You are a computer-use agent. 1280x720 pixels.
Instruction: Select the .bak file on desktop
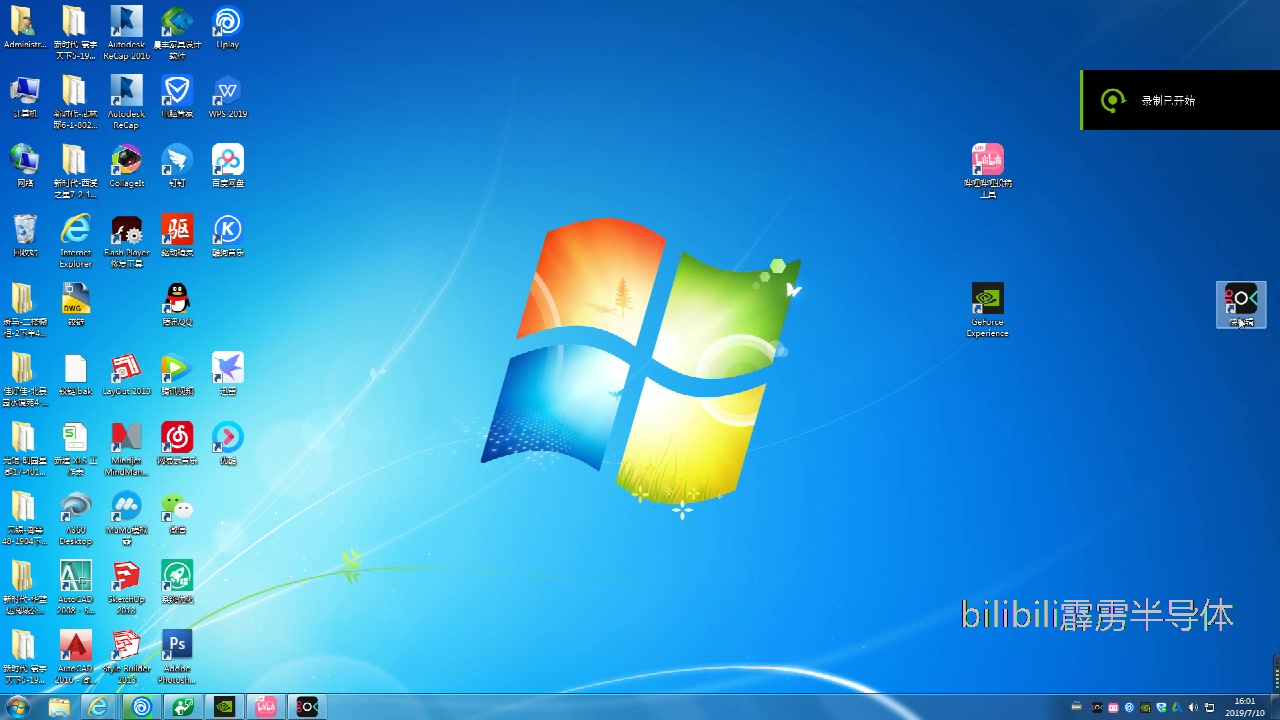(x=75, y=374)
